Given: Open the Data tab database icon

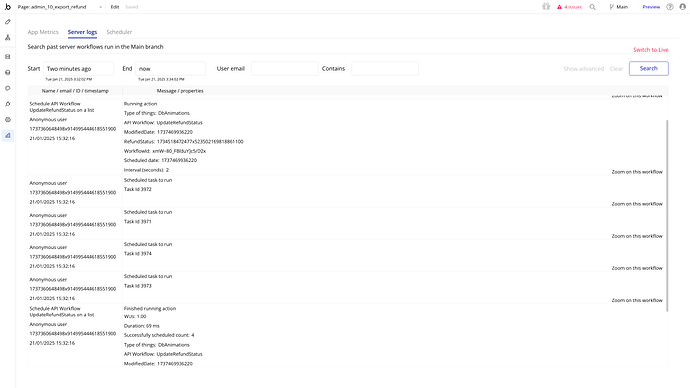Looking at the screenshot, I should pyautogui.click(x=7, y=73).
